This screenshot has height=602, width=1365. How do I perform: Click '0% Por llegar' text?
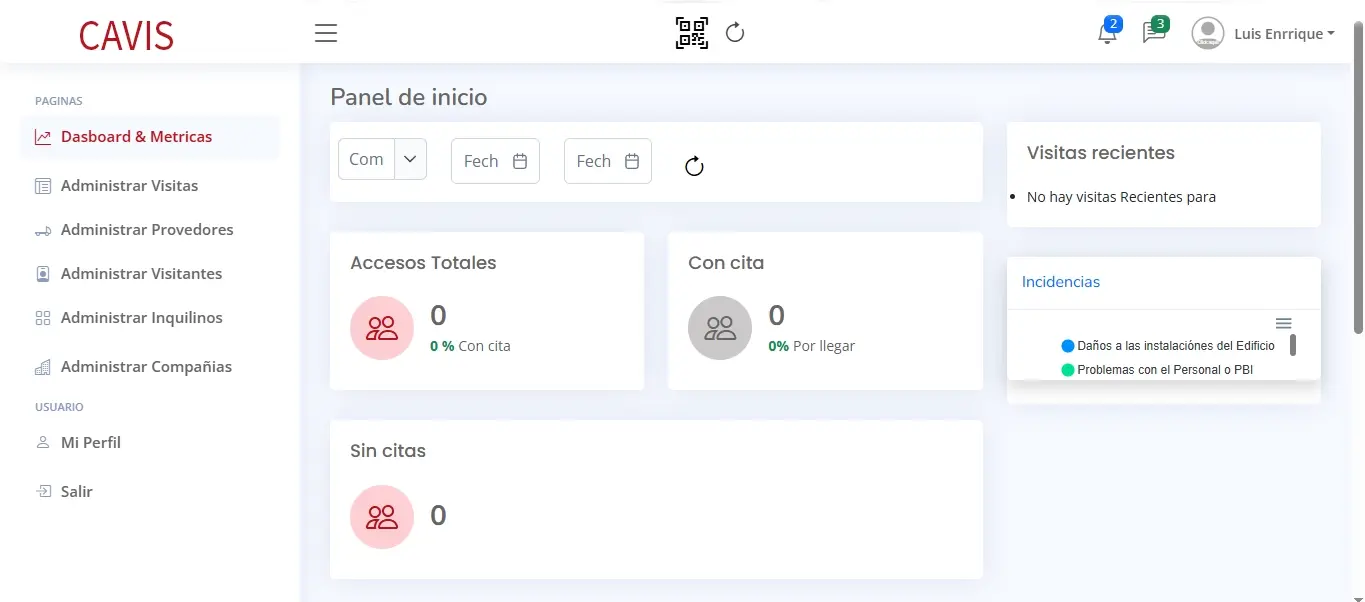tap(812, 346)
